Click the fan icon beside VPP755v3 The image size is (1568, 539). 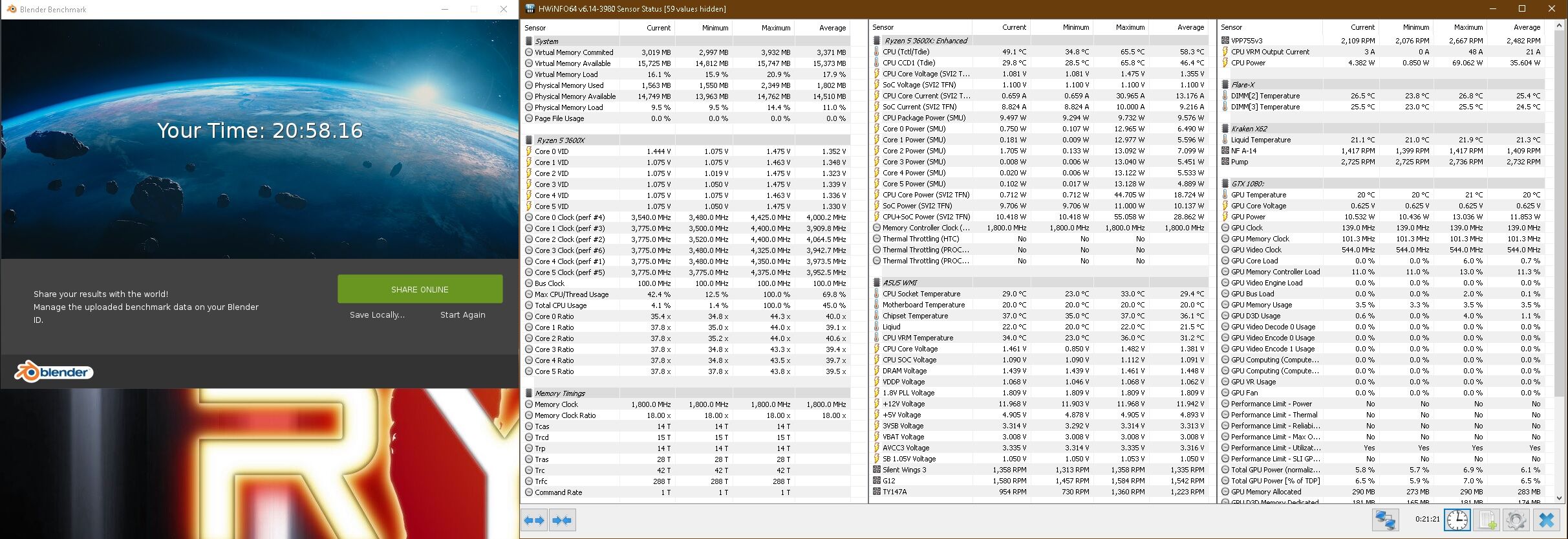coord(1225,40)
